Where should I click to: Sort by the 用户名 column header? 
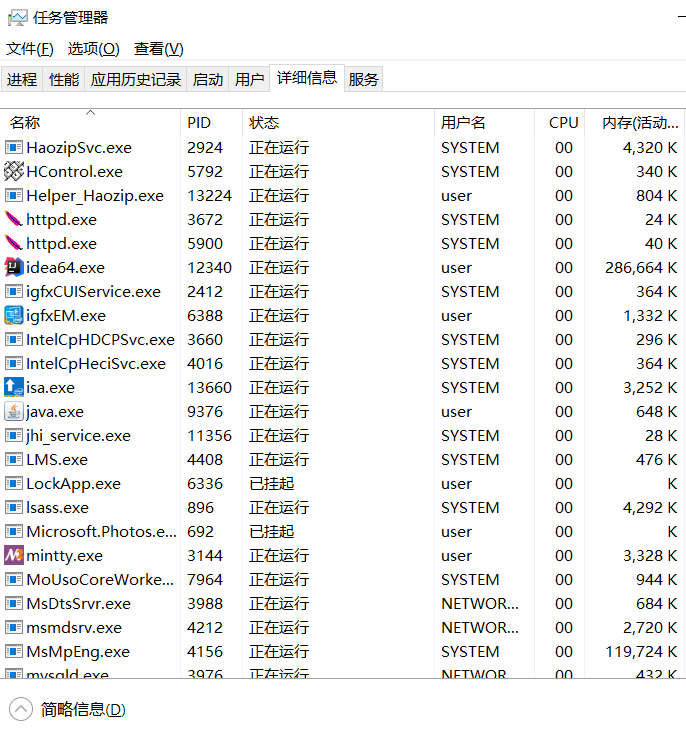[x=484, y=123]
